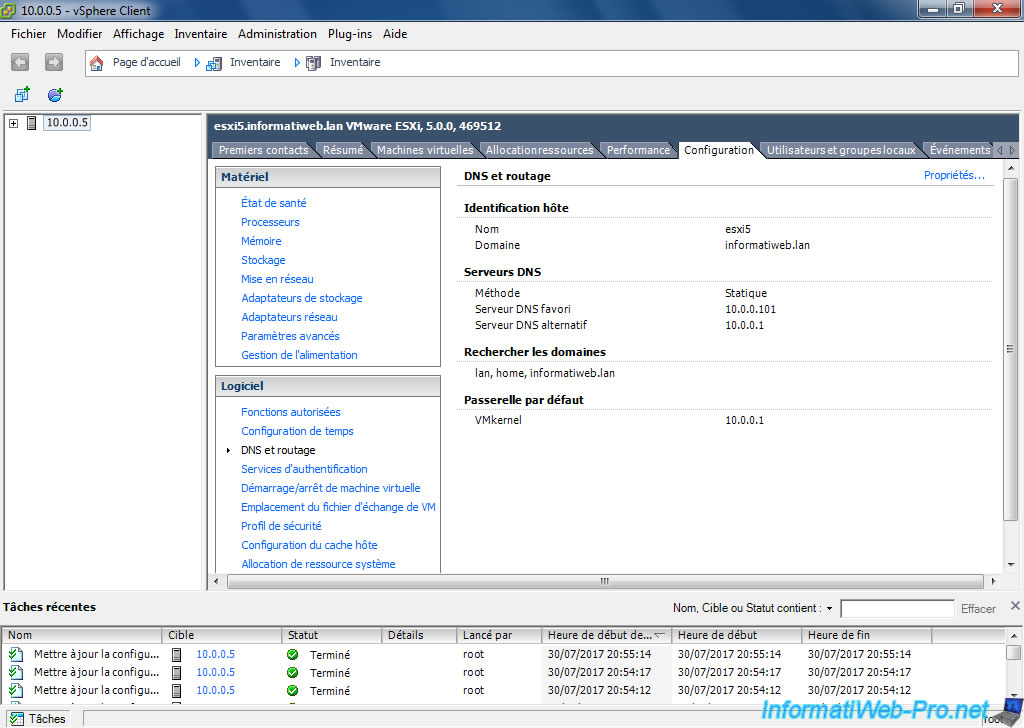Click the 10.0.0.5 target link at 20:54:17
The image size is (1024, 728).
click(216, 673)
